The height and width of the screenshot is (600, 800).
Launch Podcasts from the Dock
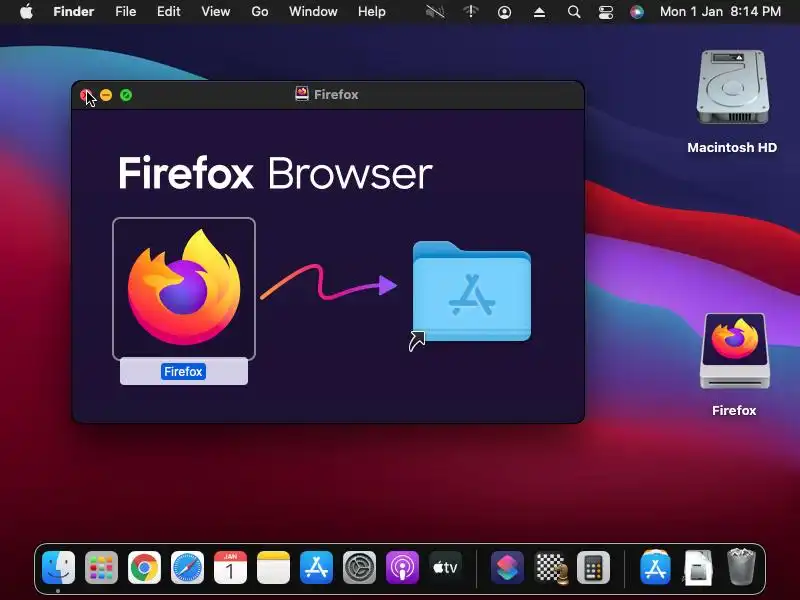coord(402,567)
